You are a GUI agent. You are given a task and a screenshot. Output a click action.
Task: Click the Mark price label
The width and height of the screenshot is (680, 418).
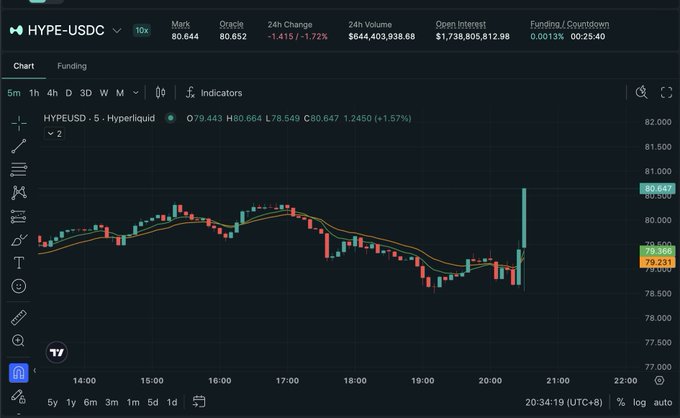click(180, 24)
